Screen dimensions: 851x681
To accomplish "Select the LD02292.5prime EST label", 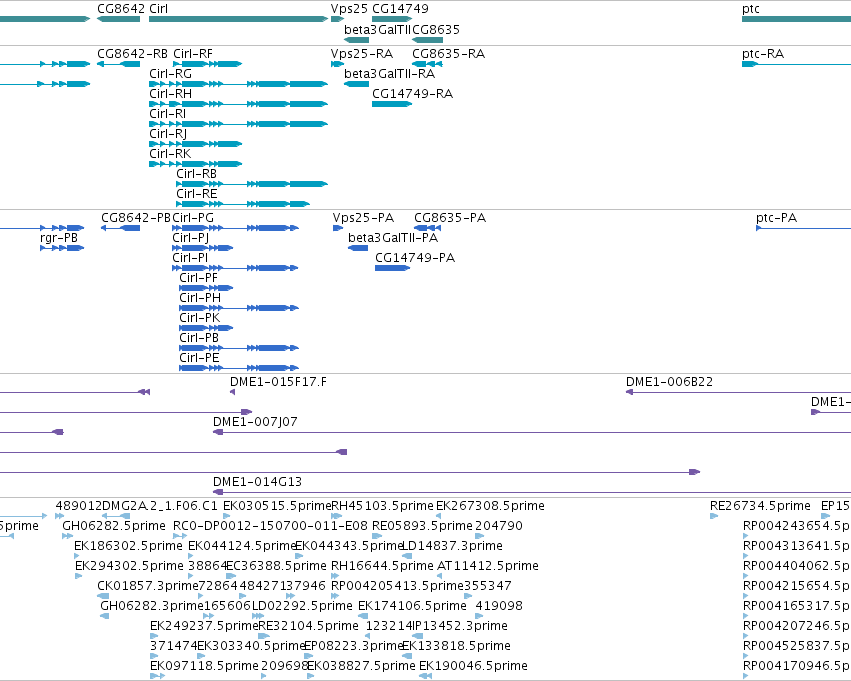I will [x=302, y=607].
